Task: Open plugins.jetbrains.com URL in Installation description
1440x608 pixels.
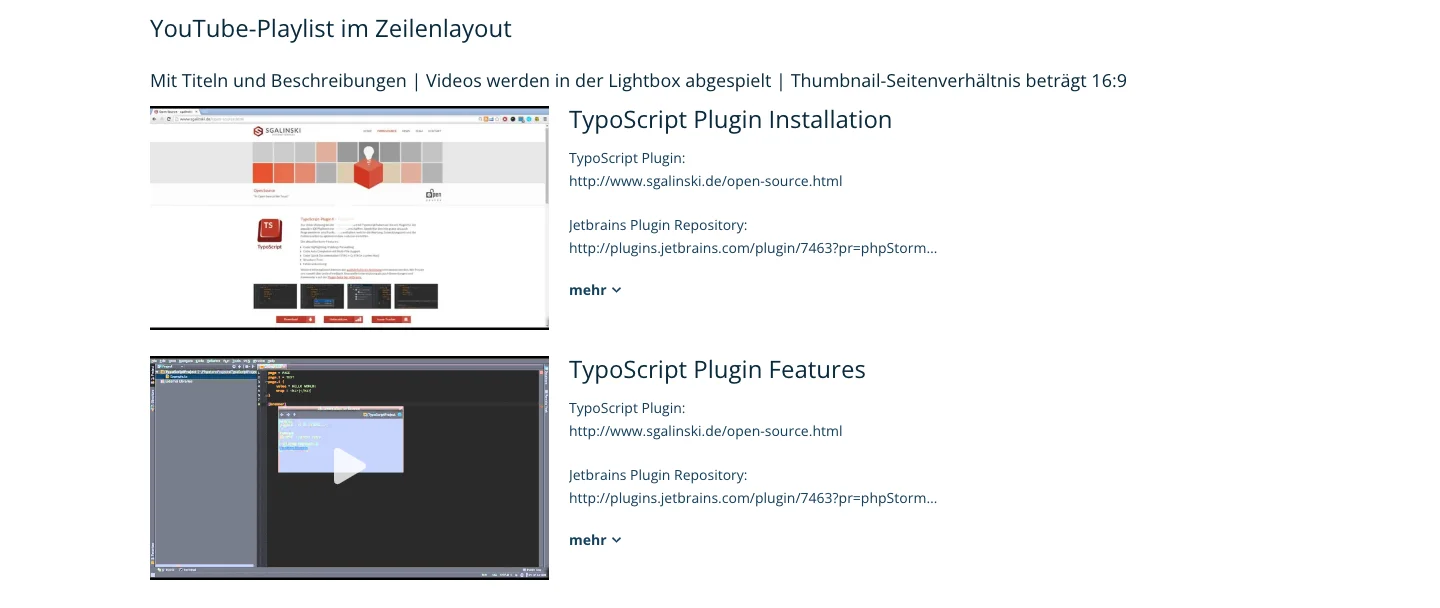Action: click(752, 248)
